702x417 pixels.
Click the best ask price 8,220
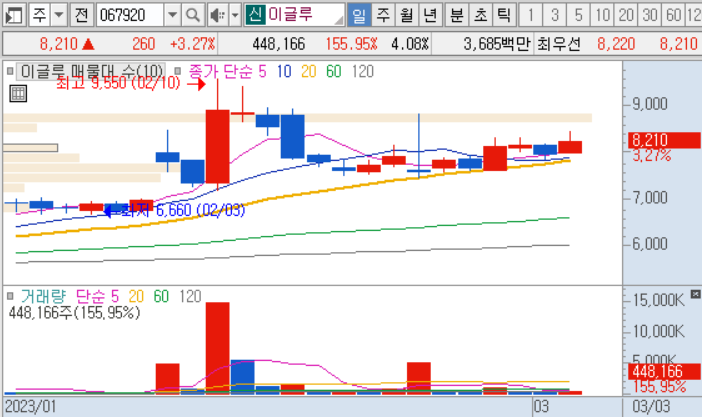coord(616,44)
